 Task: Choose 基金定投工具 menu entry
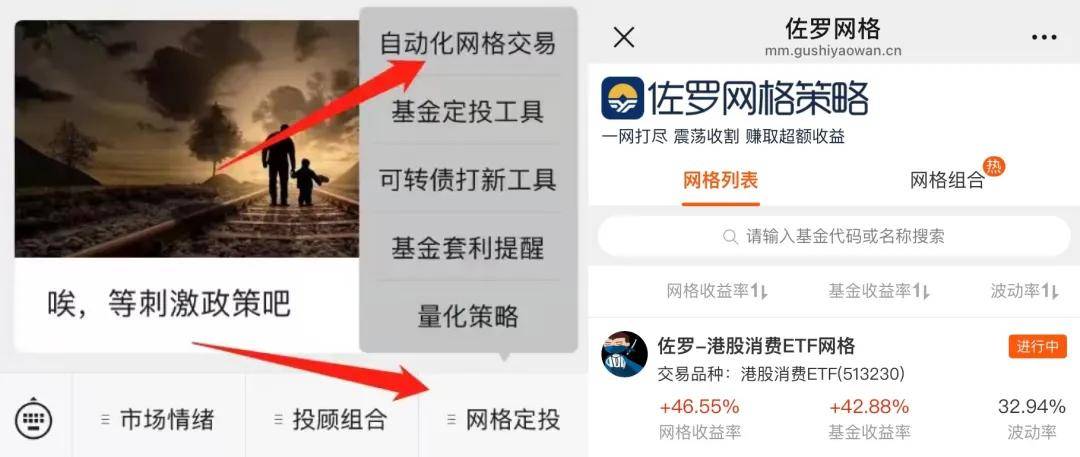point(468,111)
